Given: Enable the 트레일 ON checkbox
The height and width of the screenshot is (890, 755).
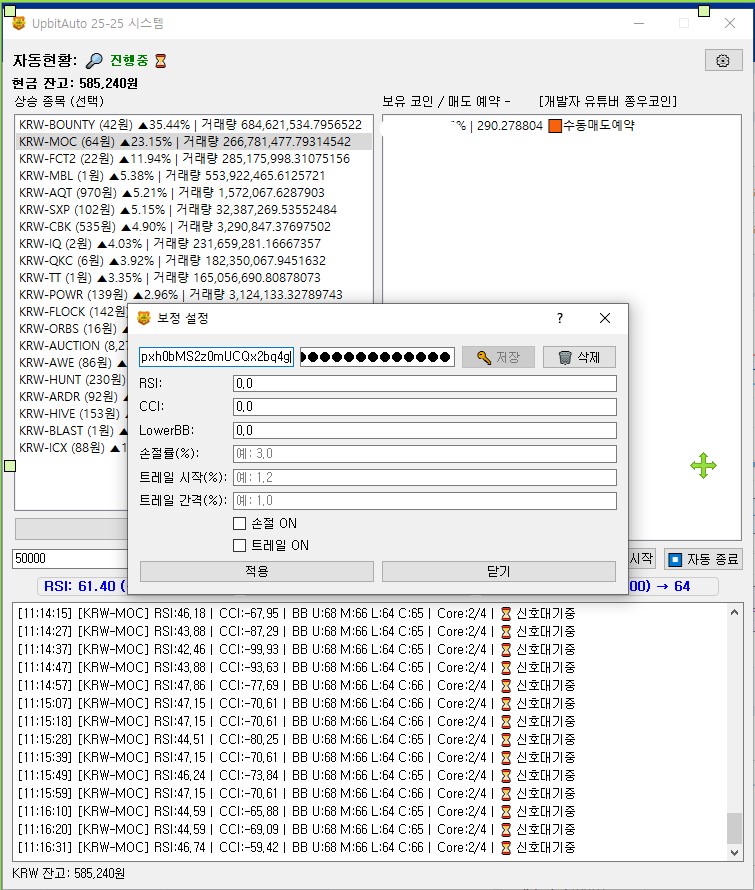Looking at the screenshot, I should [x=239, y=545].
